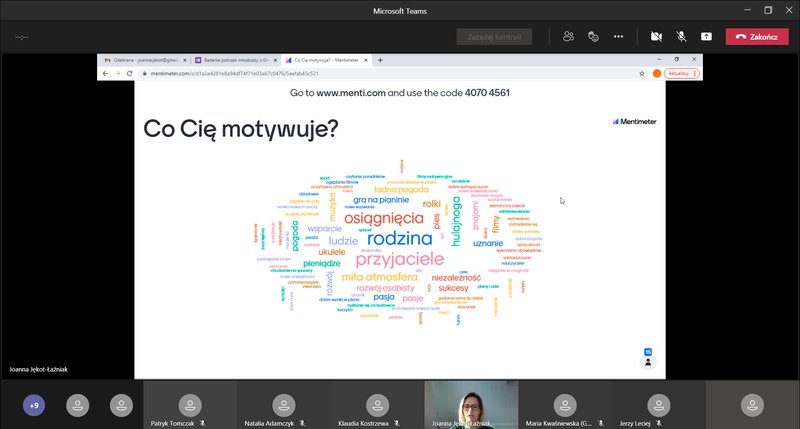
Task: Click the Mentimeter logo on the slide
Action: point(633,120)
